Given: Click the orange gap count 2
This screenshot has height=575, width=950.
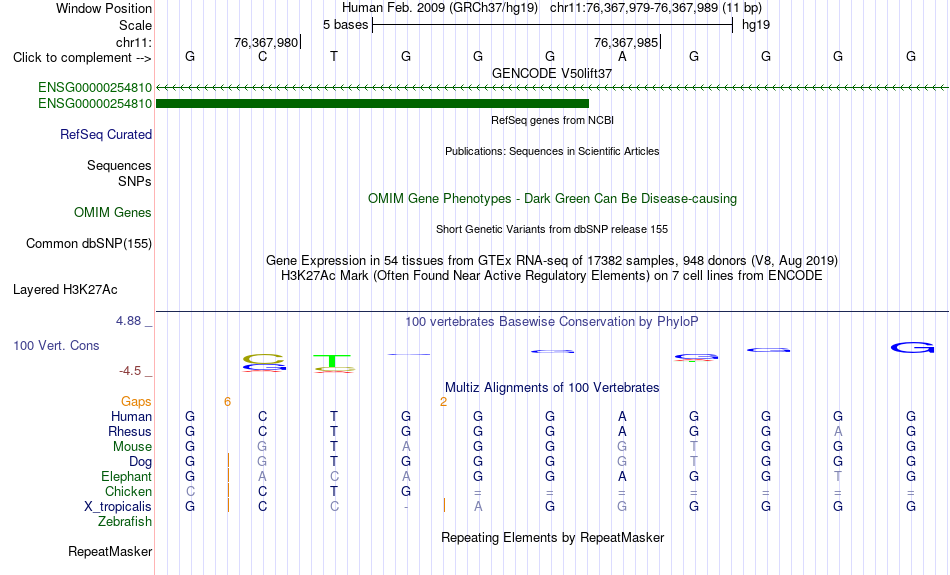Looking at the screenshot, I should [443, 402].
